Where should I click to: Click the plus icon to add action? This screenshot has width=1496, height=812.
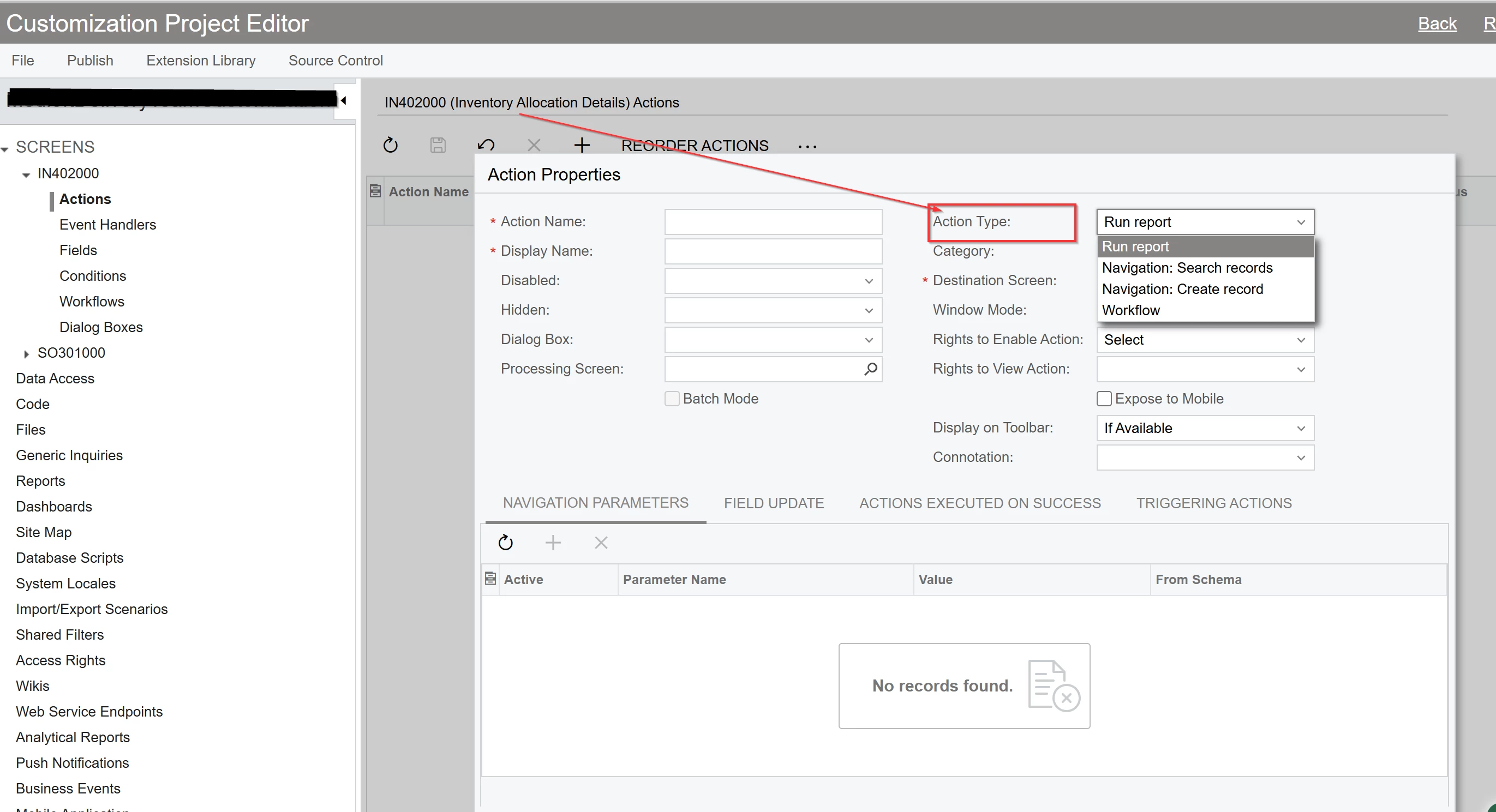(x=582, y=145)
